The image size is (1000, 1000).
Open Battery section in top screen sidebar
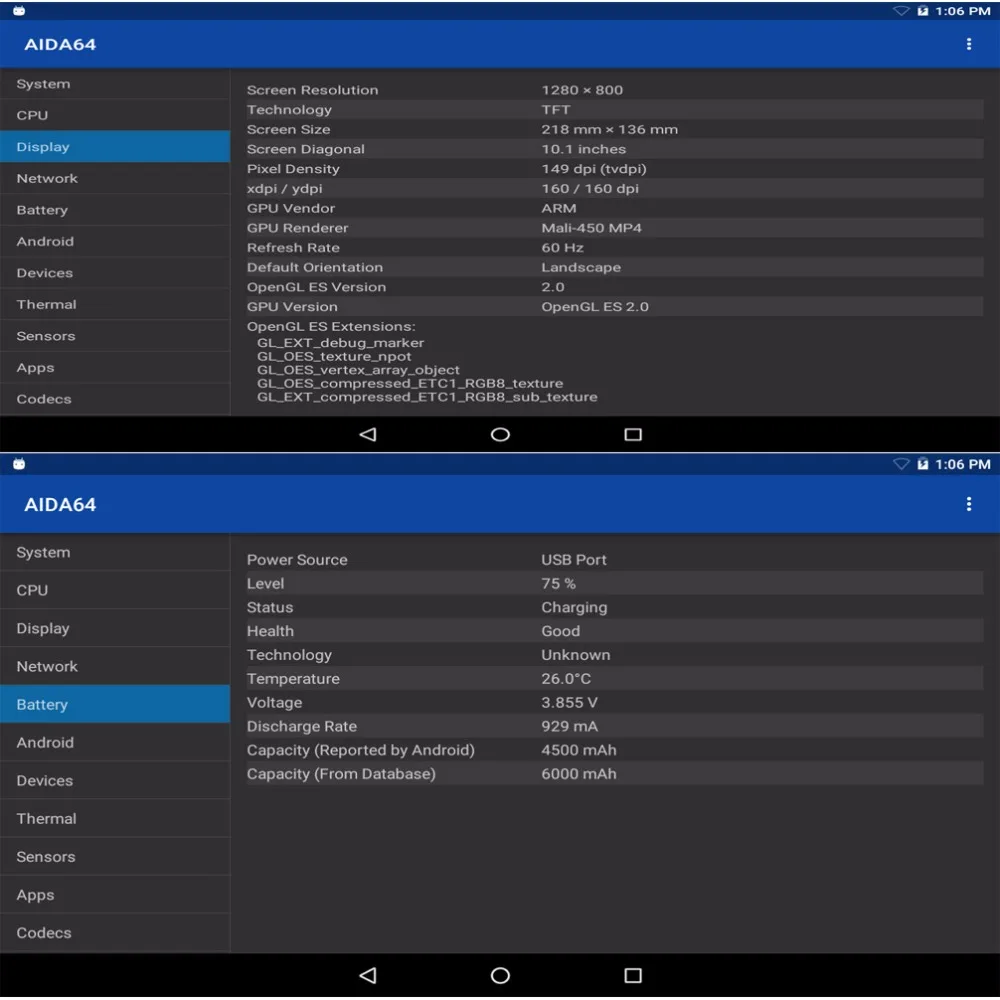click(115, 210)
